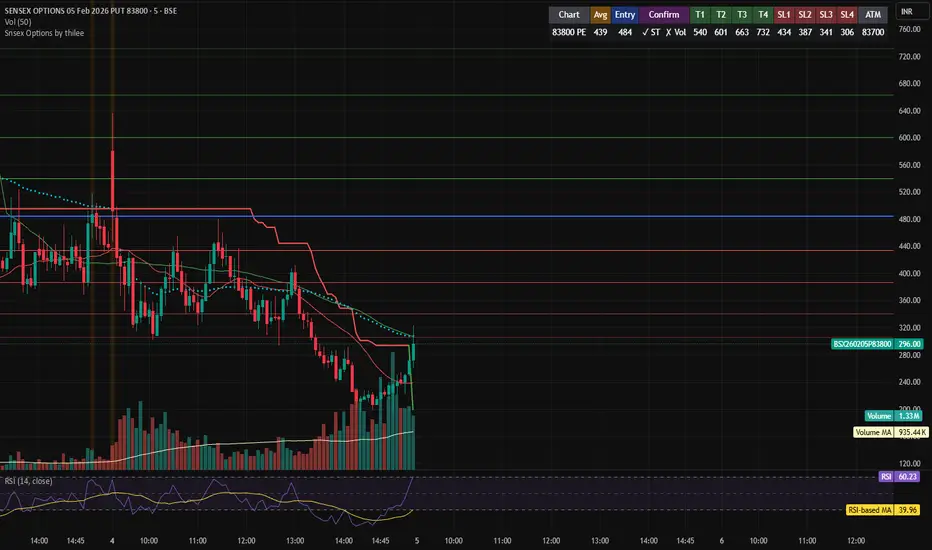
Task: Click the Avg header cell
Action: tap(600, 15)
